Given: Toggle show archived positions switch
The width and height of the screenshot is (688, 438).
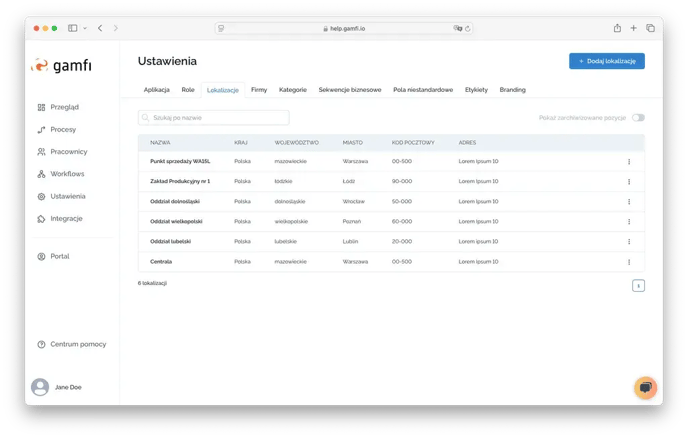Looking at the screenshot, I should [x=638, y=118].
